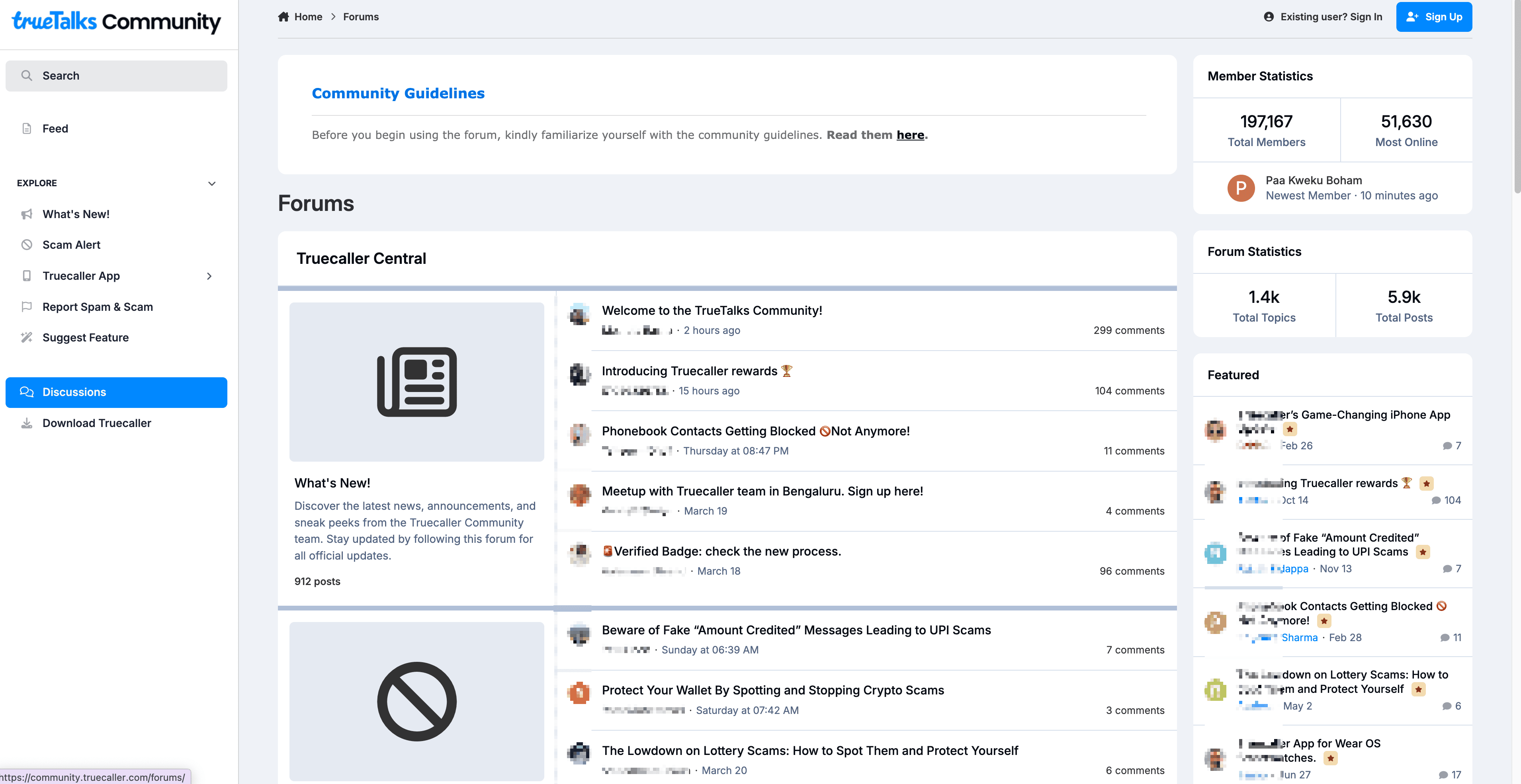Click the Suggest Feature magic wand icon
1521x784 pixels.
pos(27,338)
